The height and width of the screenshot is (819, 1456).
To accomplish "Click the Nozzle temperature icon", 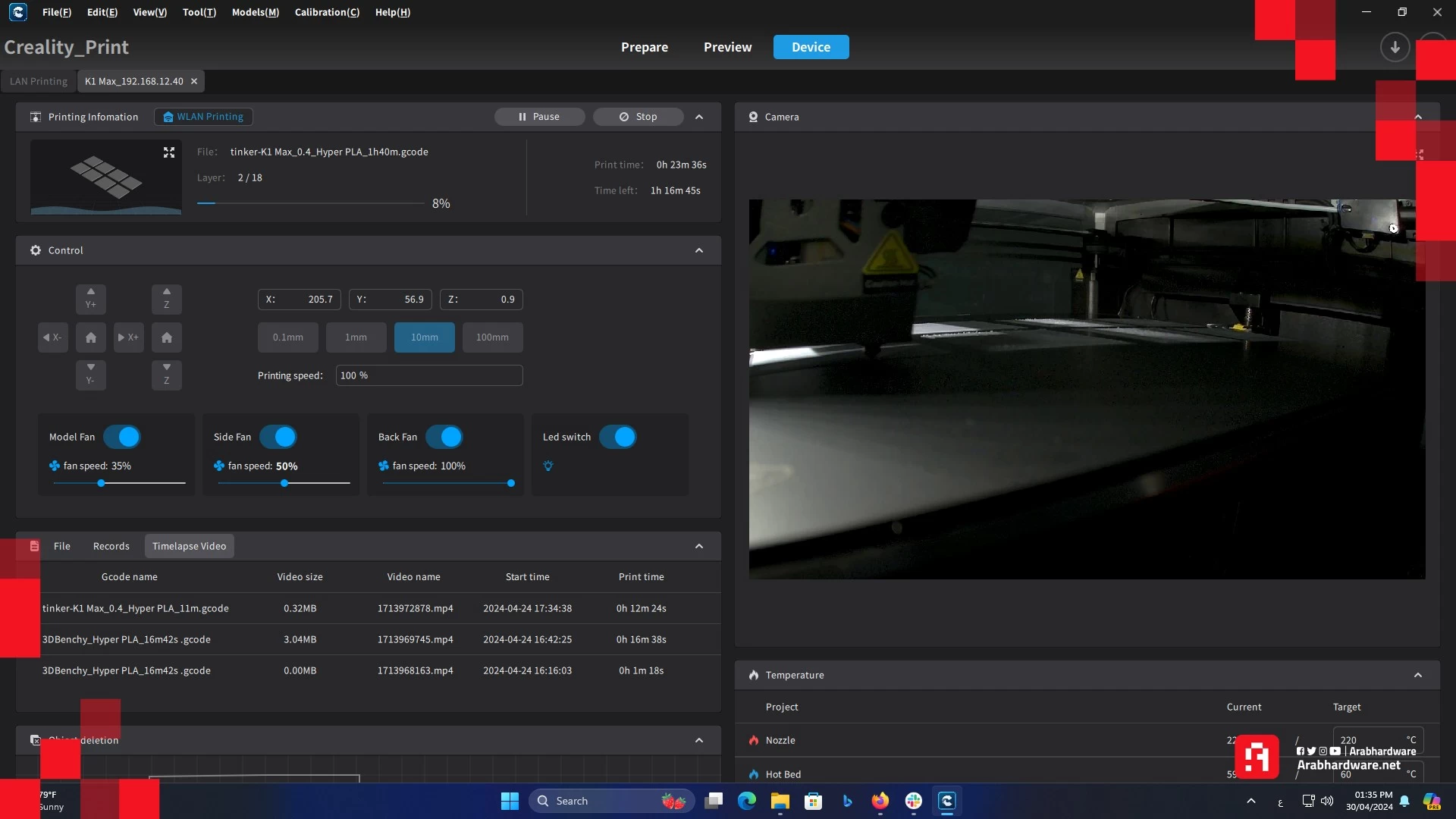I will coord(754,740).
